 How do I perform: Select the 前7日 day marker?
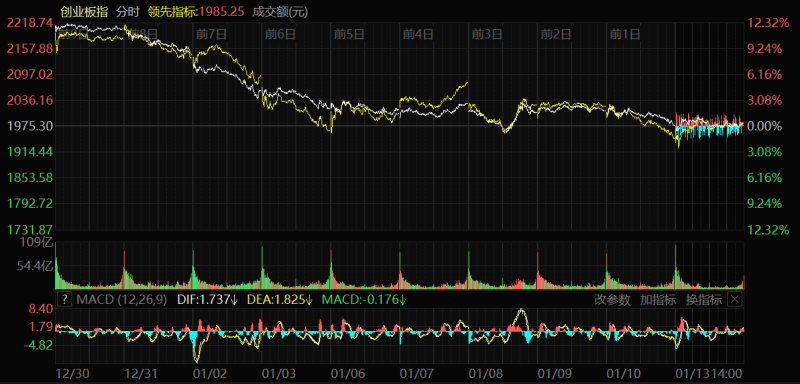[x=211, y=34]
